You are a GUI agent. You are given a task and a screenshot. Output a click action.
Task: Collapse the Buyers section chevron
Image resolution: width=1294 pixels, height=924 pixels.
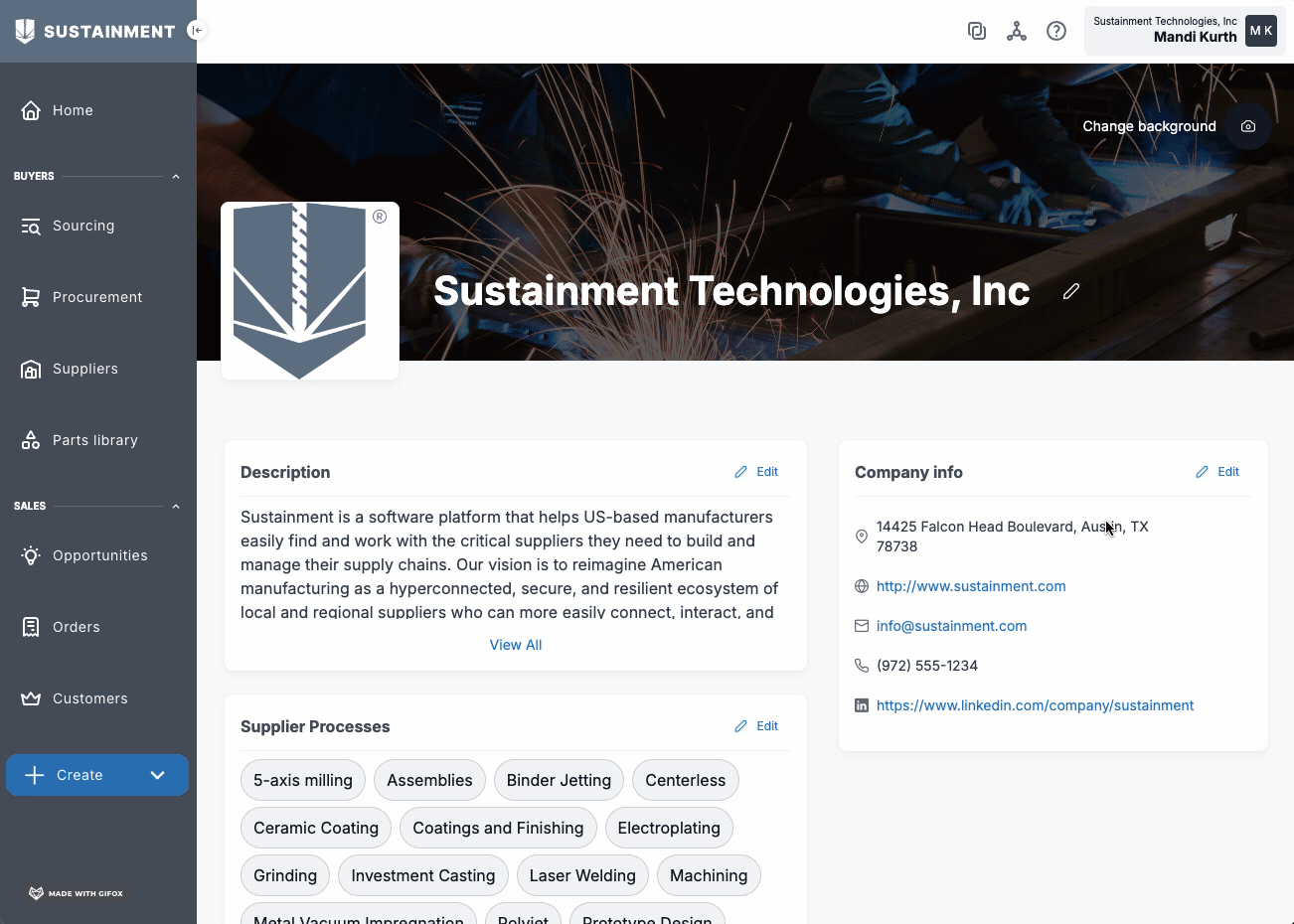(176, 177)
